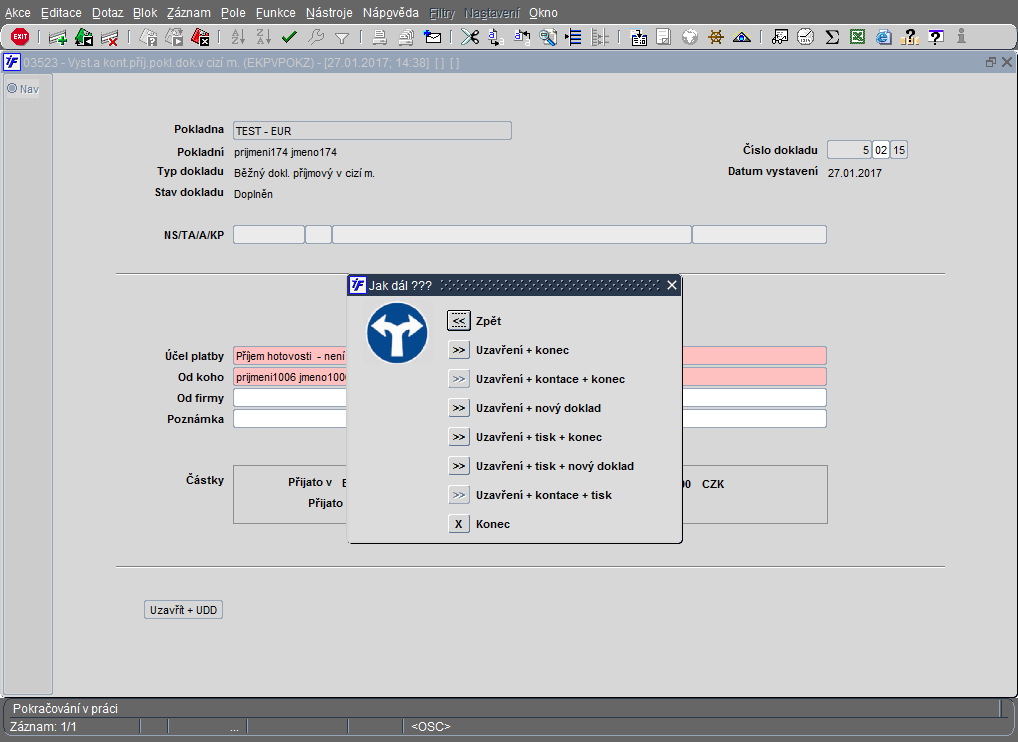Choose Uzavření + tisk + nový doklad
The image size is (1018, 742).
(x=458, y=466)
